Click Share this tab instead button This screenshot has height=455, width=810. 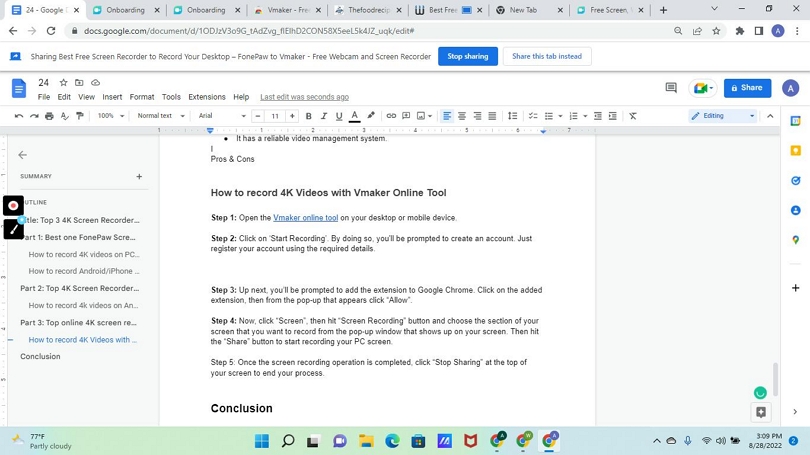547,56
